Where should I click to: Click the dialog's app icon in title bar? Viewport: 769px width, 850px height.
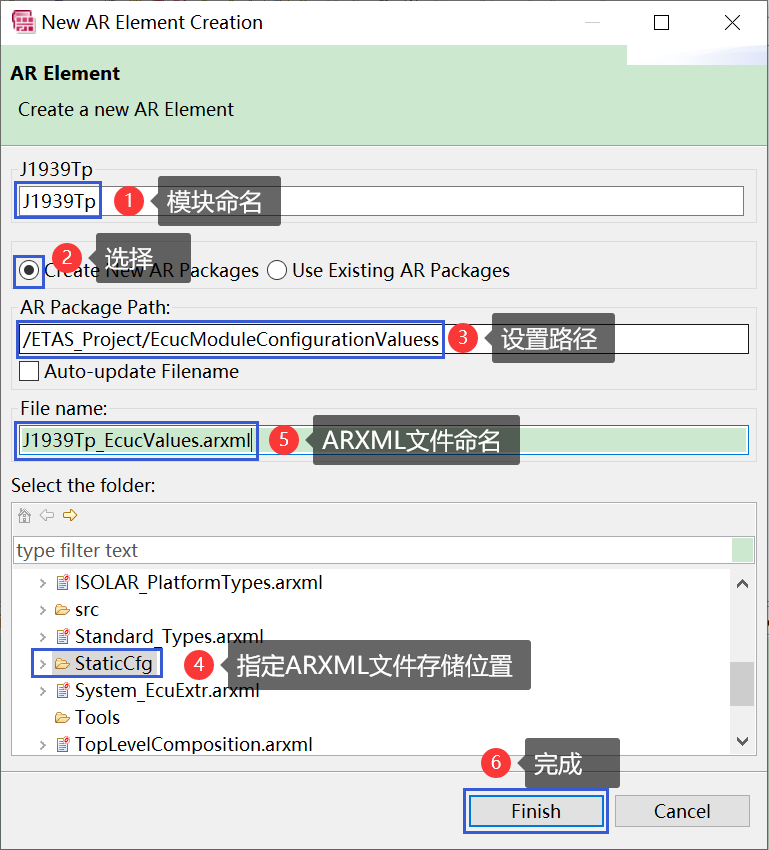pos(23,22)
